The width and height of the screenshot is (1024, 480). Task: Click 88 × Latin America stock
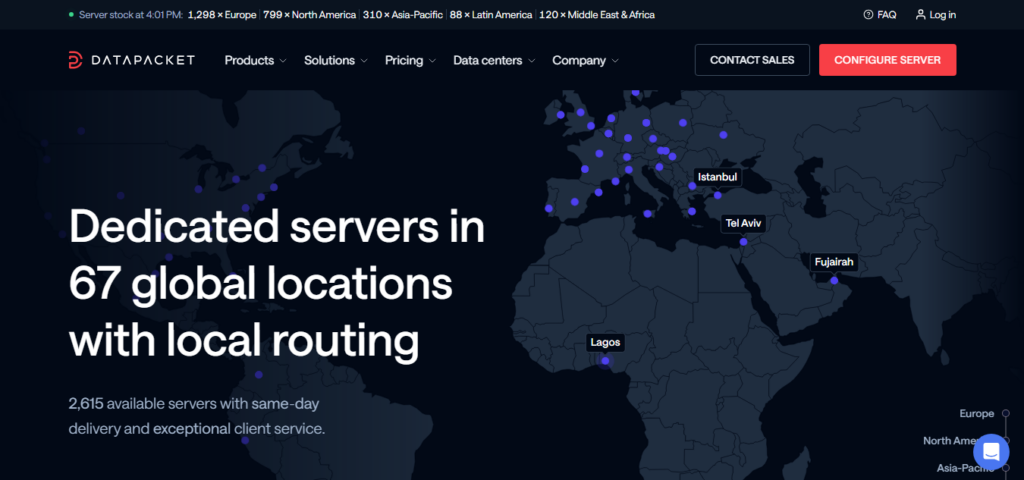click(491, 14)
